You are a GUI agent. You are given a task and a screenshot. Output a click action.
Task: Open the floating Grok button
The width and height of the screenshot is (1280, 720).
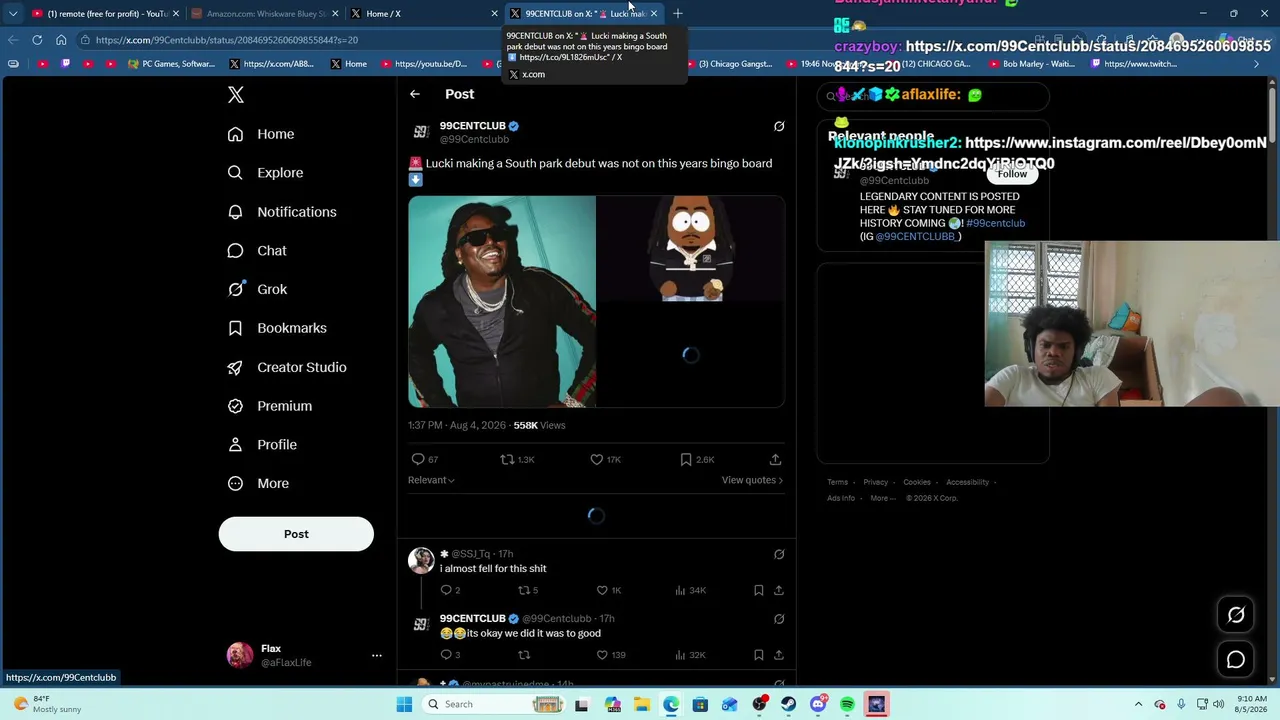(x=1236, y=615)
